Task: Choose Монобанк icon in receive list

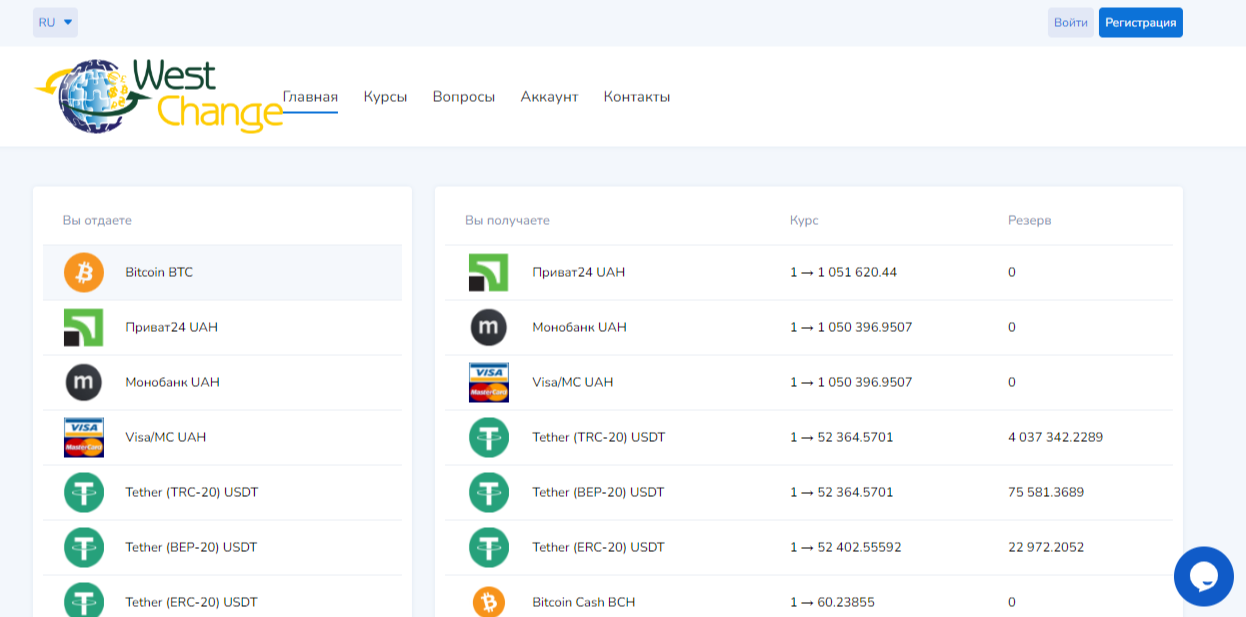Action: [488, 327]
